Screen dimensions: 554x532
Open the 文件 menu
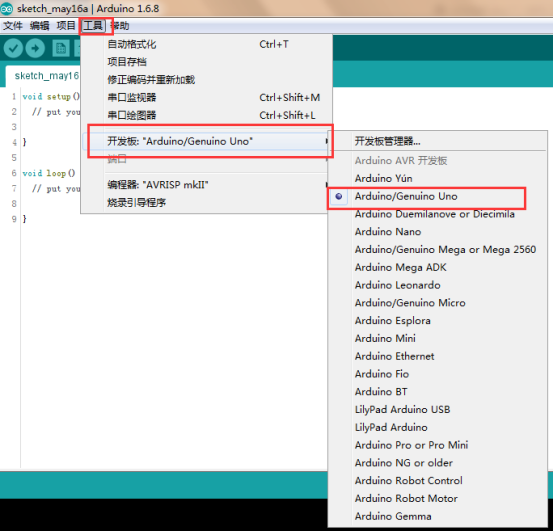(x=13, y=26)
